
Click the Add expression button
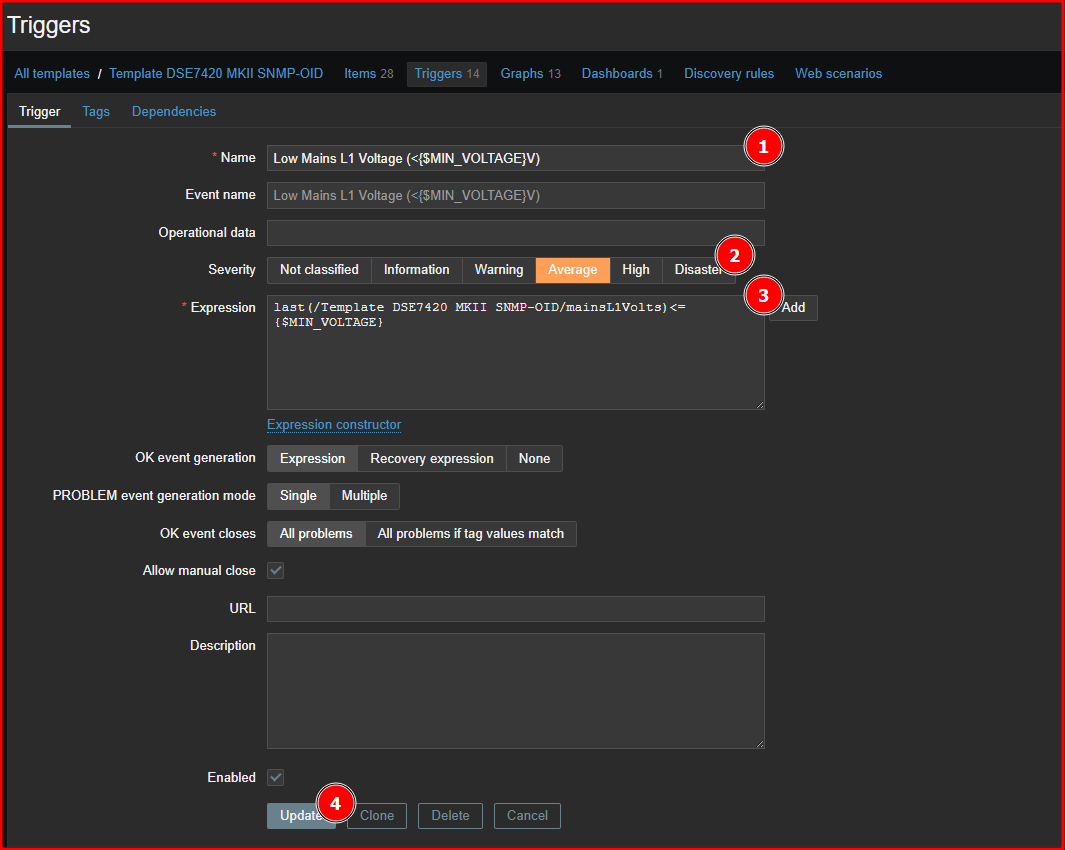click(x=793, y=308)
